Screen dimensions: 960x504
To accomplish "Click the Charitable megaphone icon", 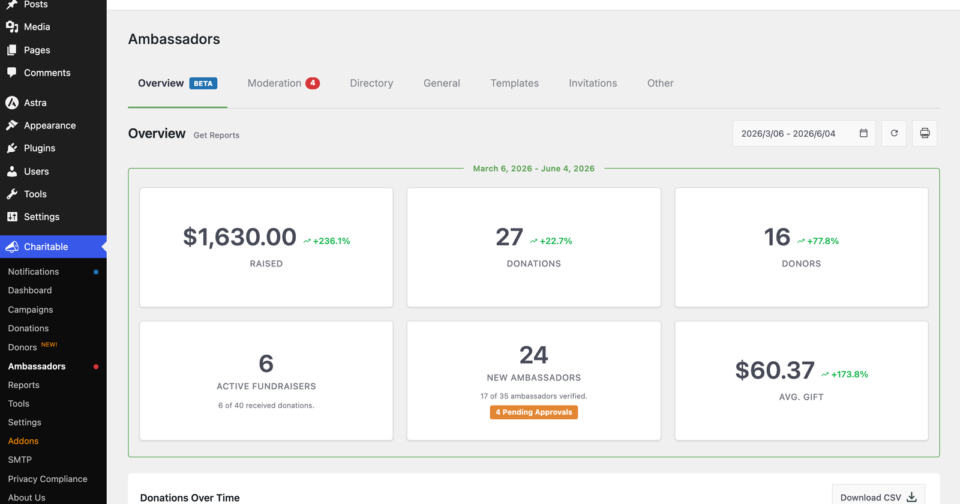I will (x=12, y=247).
